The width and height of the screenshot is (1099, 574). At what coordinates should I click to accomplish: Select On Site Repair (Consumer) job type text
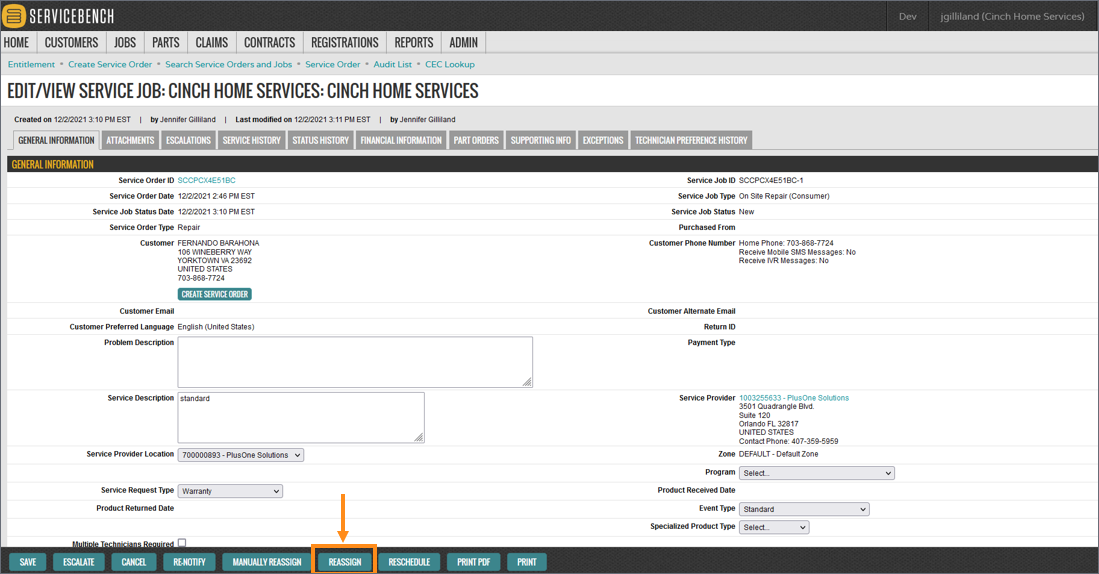click(784, 196)
